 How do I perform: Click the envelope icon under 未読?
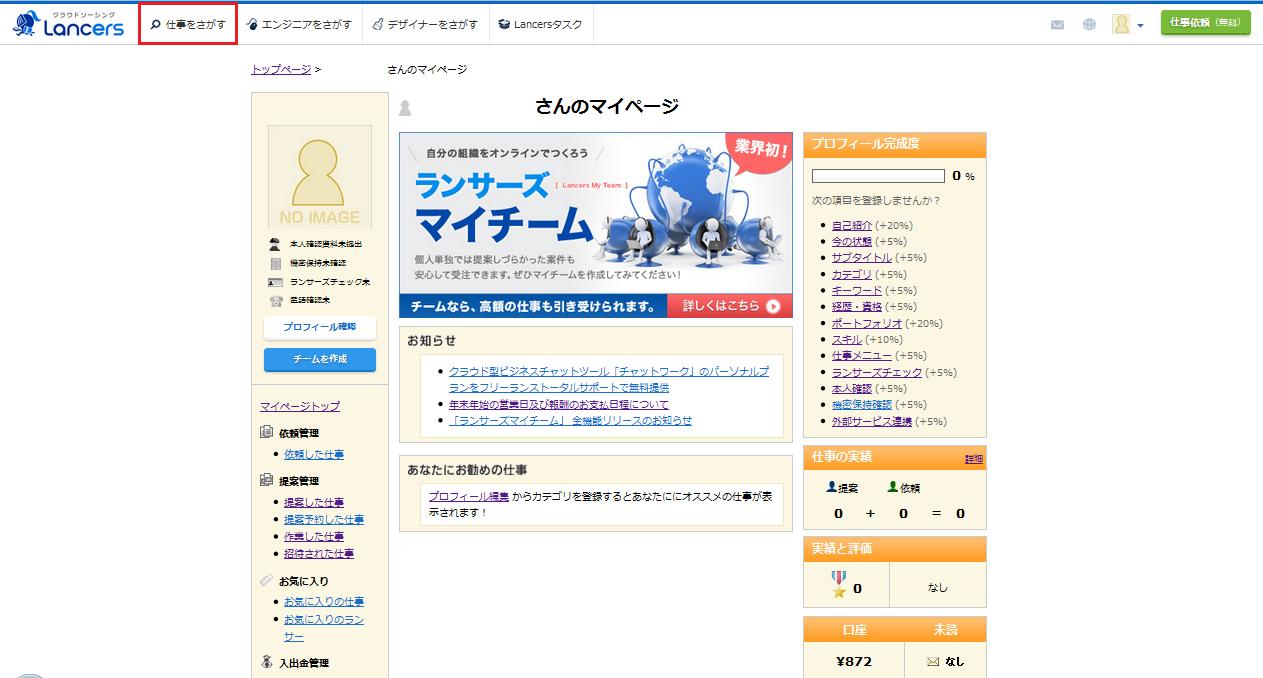tap(933, 661)
